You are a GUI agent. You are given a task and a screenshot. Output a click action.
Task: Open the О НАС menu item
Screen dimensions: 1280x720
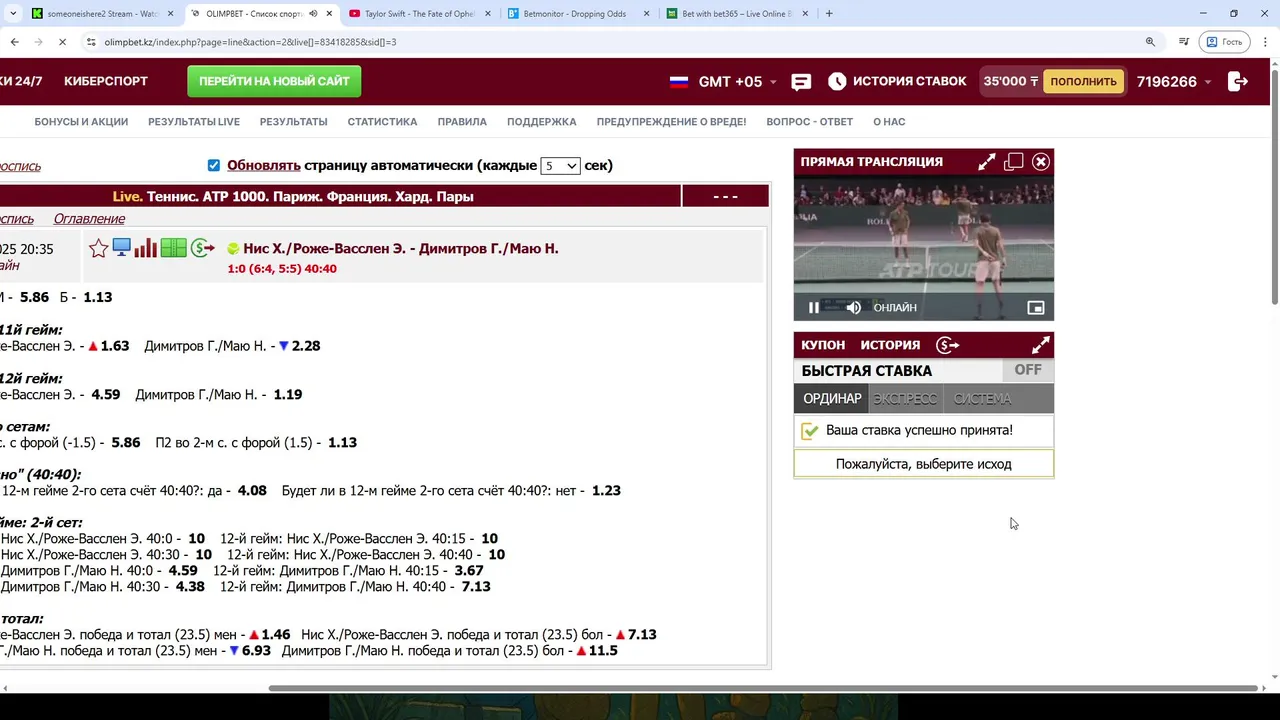click(x=889, y=122)
